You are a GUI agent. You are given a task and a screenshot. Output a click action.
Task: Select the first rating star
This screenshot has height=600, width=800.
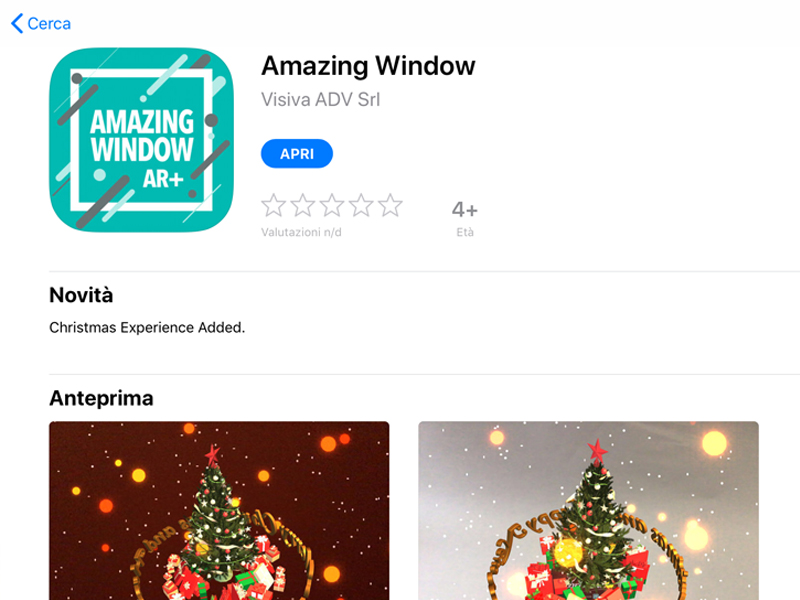273,205
